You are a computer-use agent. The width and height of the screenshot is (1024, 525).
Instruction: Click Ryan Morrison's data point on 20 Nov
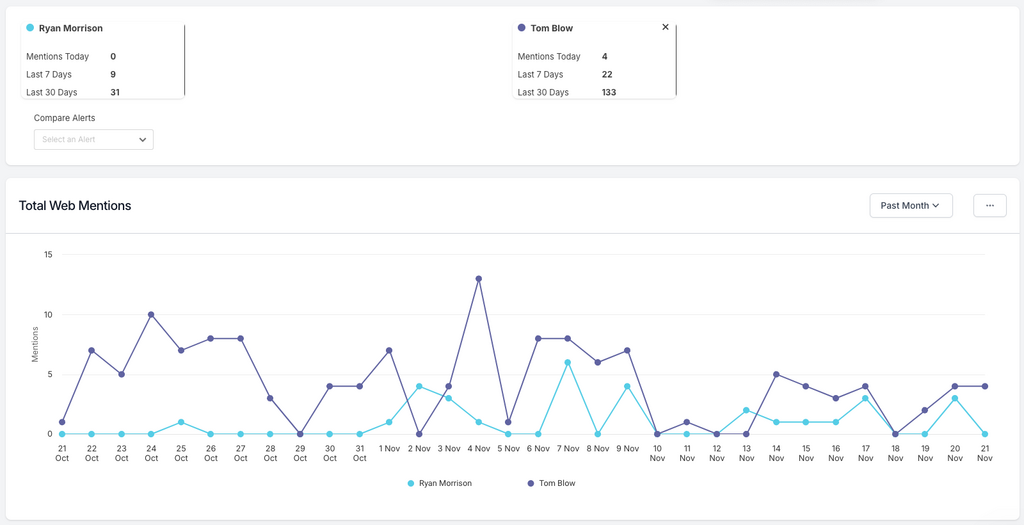pos(955,398)
